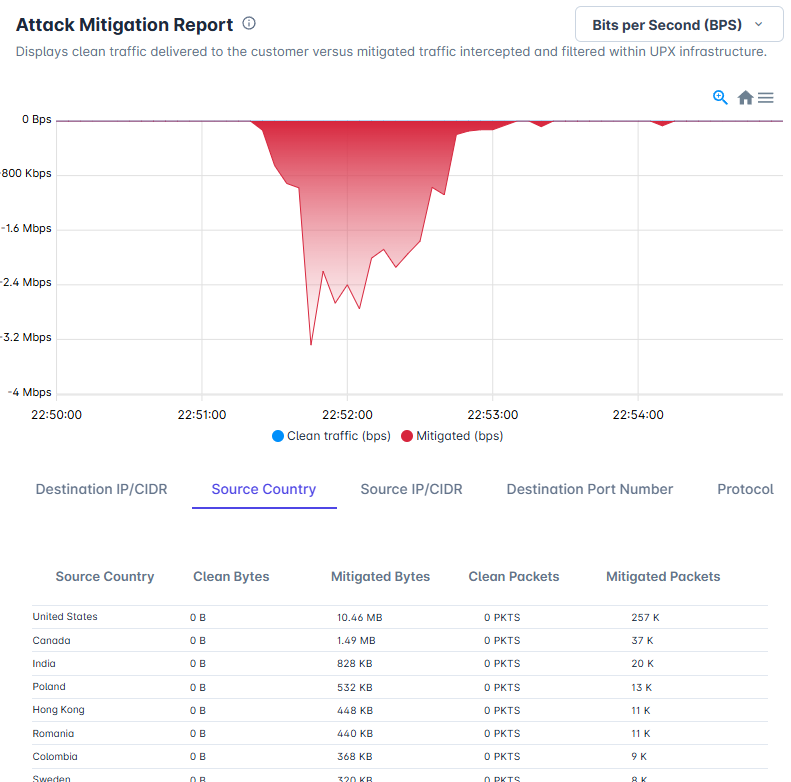Click the Mitigated Packets column header
Screen dimensions: 791x782
pos(663,576)
